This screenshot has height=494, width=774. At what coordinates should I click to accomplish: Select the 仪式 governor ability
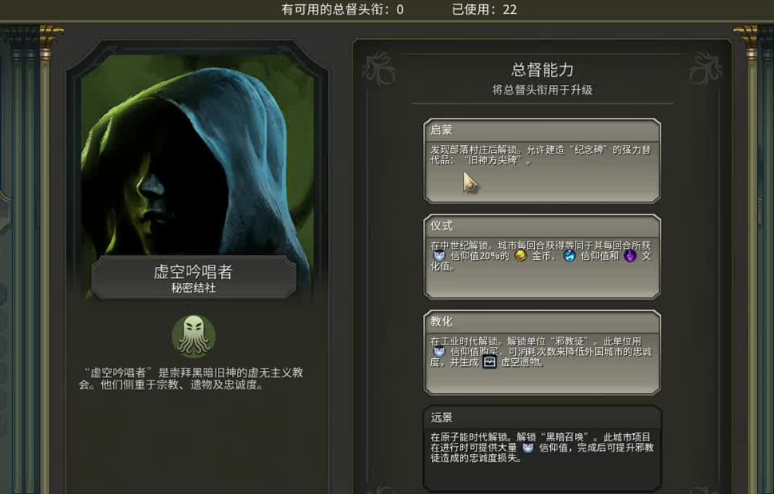pos(542,257)
